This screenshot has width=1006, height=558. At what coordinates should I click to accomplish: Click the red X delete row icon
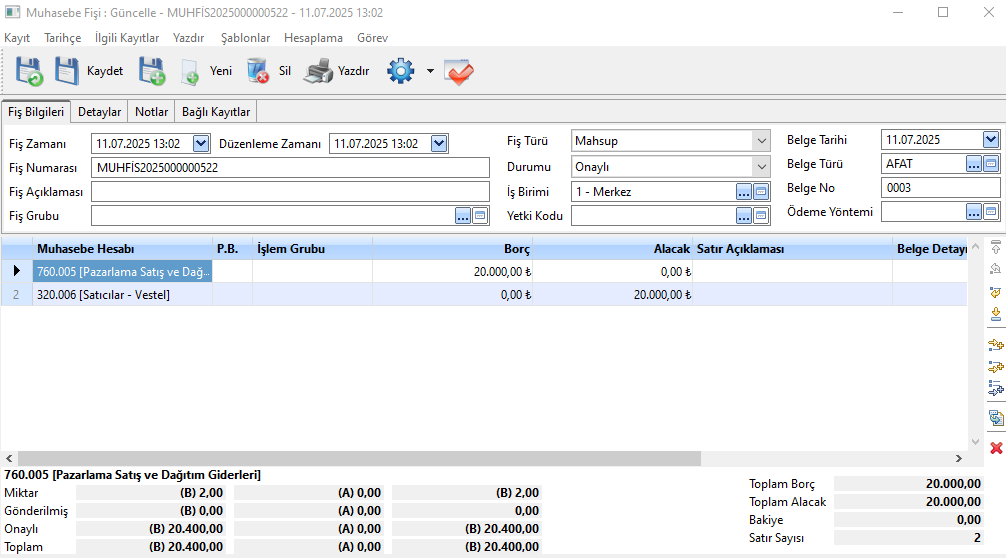click(995, 448)
